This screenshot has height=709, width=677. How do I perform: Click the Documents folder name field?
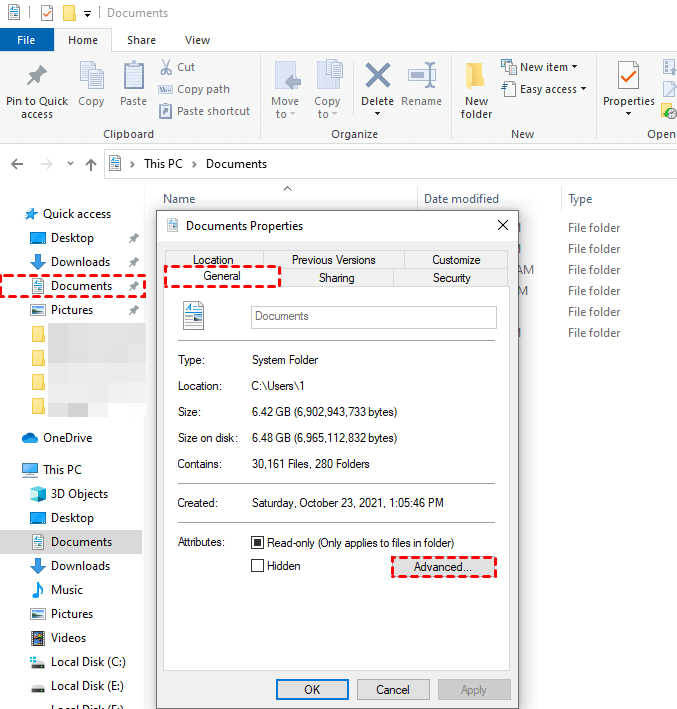click(374, 317)
